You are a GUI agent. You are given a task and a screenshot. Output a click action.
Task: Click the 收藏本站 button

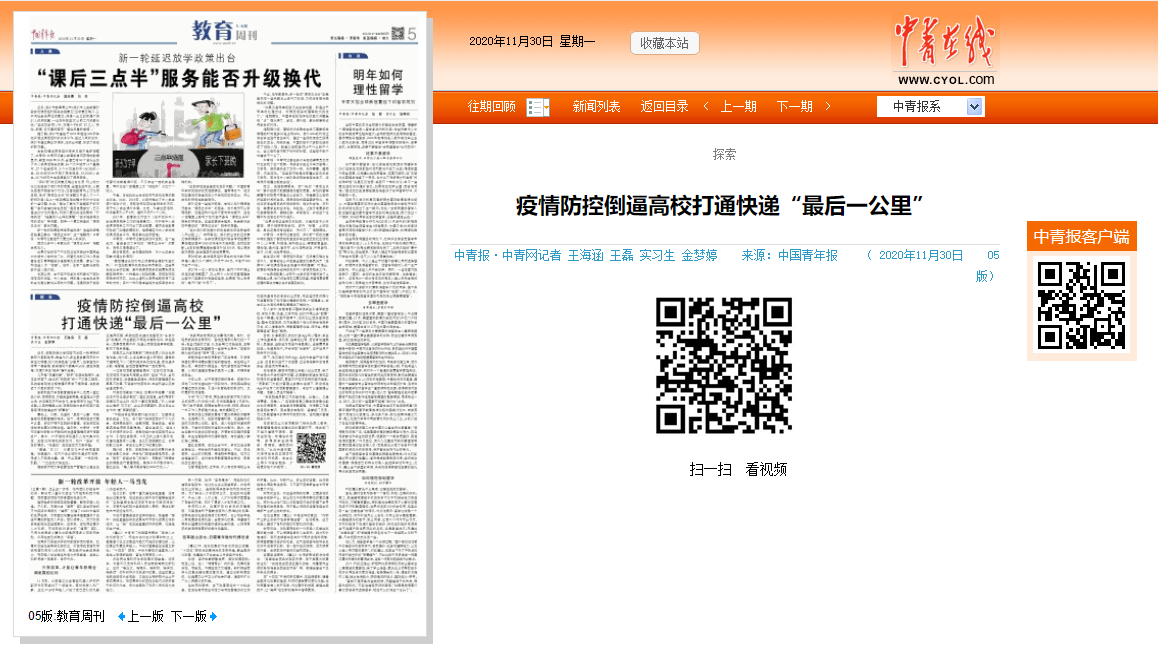pos(664,43)
